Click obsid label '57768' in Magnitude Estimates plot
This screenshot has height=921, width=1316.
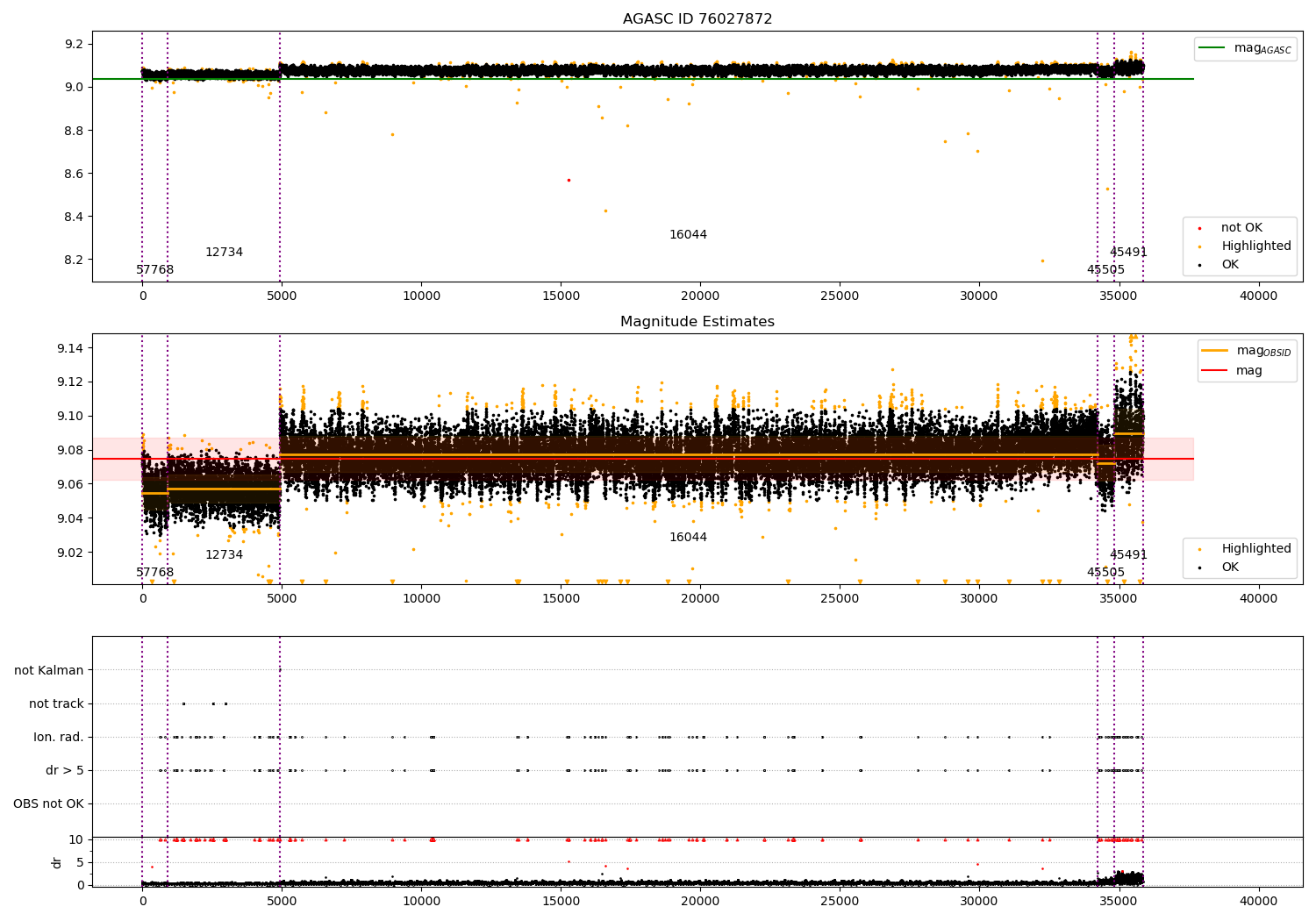tap(154, 573)
